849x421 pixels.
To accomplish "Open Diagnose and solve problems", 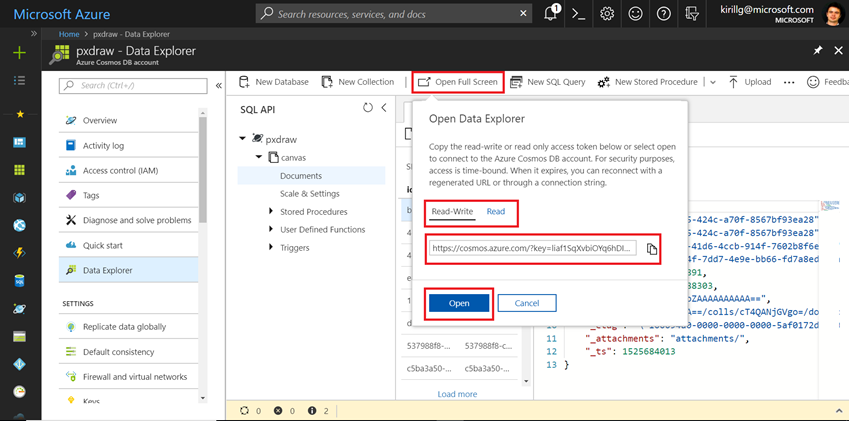I will tap(128, 220).
